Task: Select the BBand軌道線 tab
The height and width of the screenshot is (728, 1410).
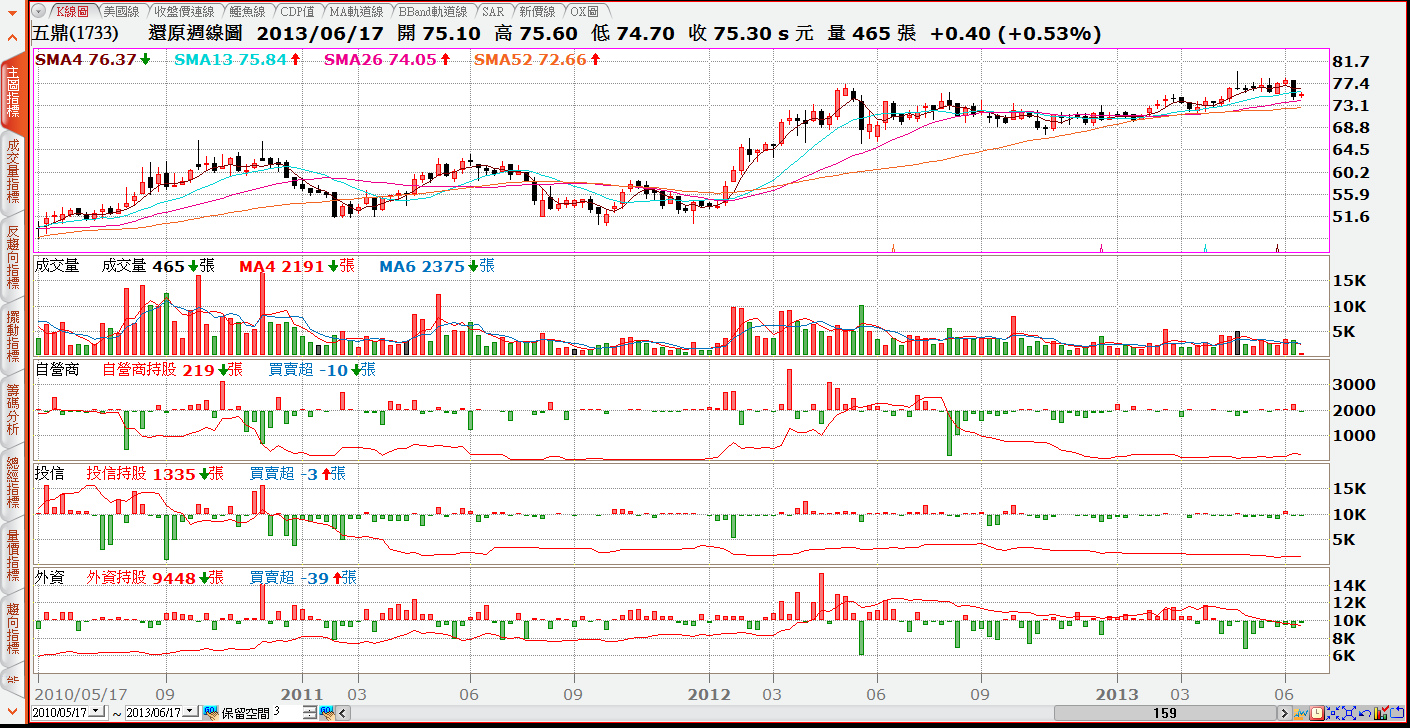Action: (x=433, y=11)
